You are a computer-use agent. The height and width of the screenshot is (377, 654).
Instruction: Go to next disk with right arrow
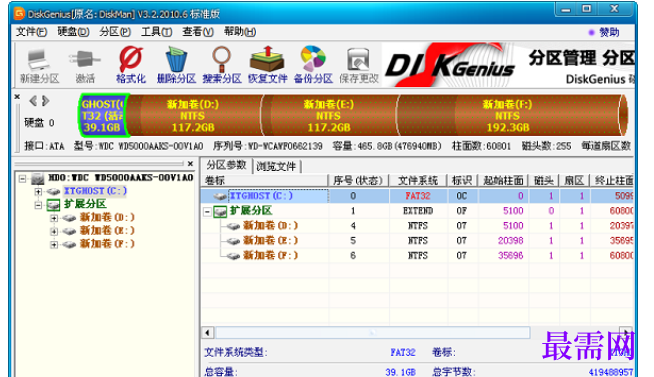tap(45, 101)
